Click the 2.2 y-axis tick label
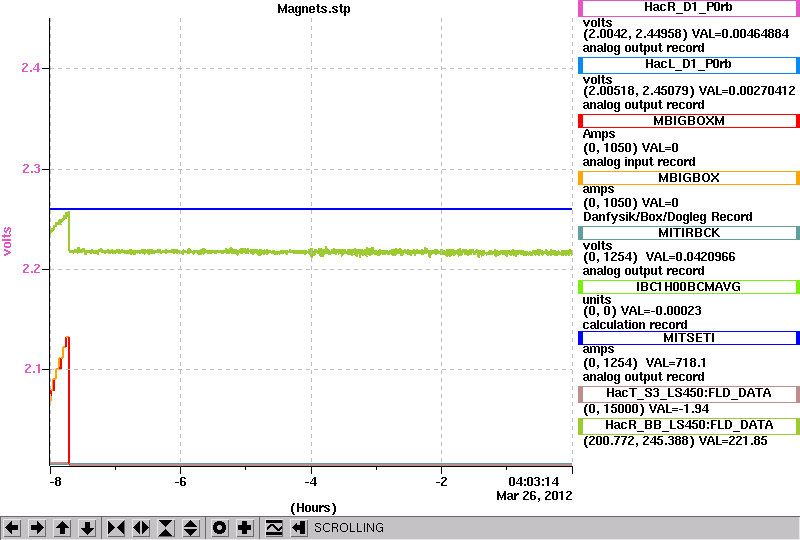 31,268
